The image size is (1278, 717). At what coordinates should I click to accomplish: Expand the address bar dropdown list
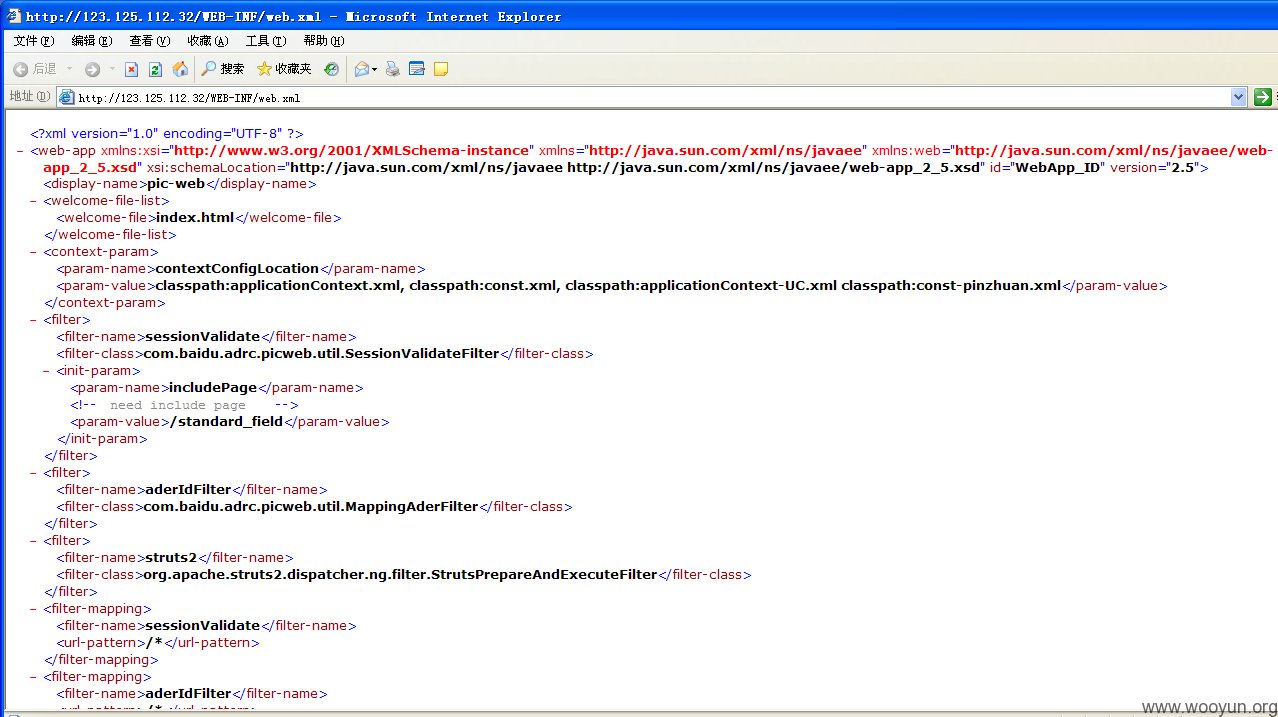[x=1239, y=97]
